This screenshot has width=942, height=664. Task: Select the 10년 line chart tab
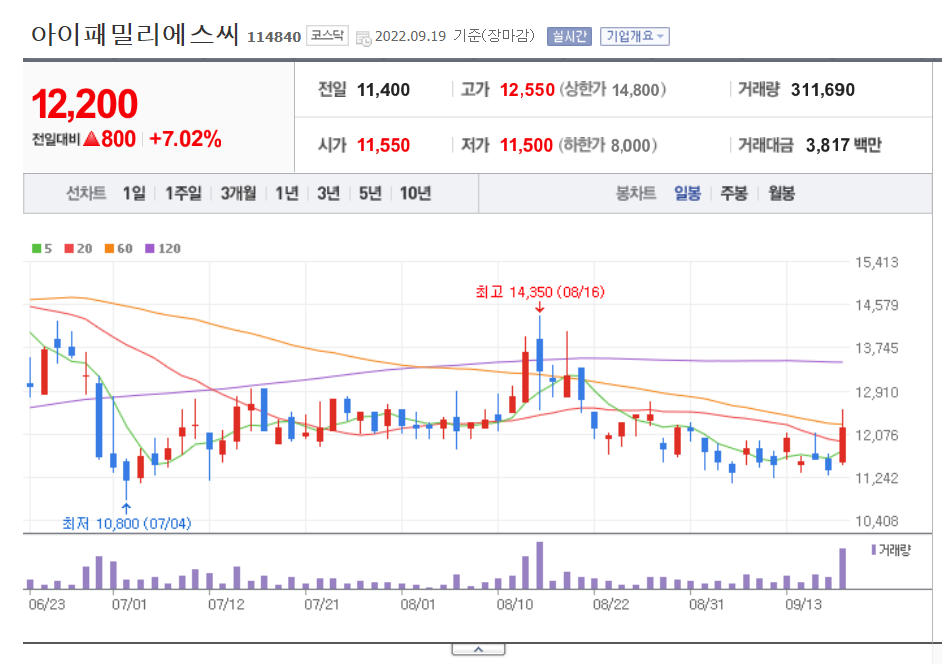[x=415, y=193]
